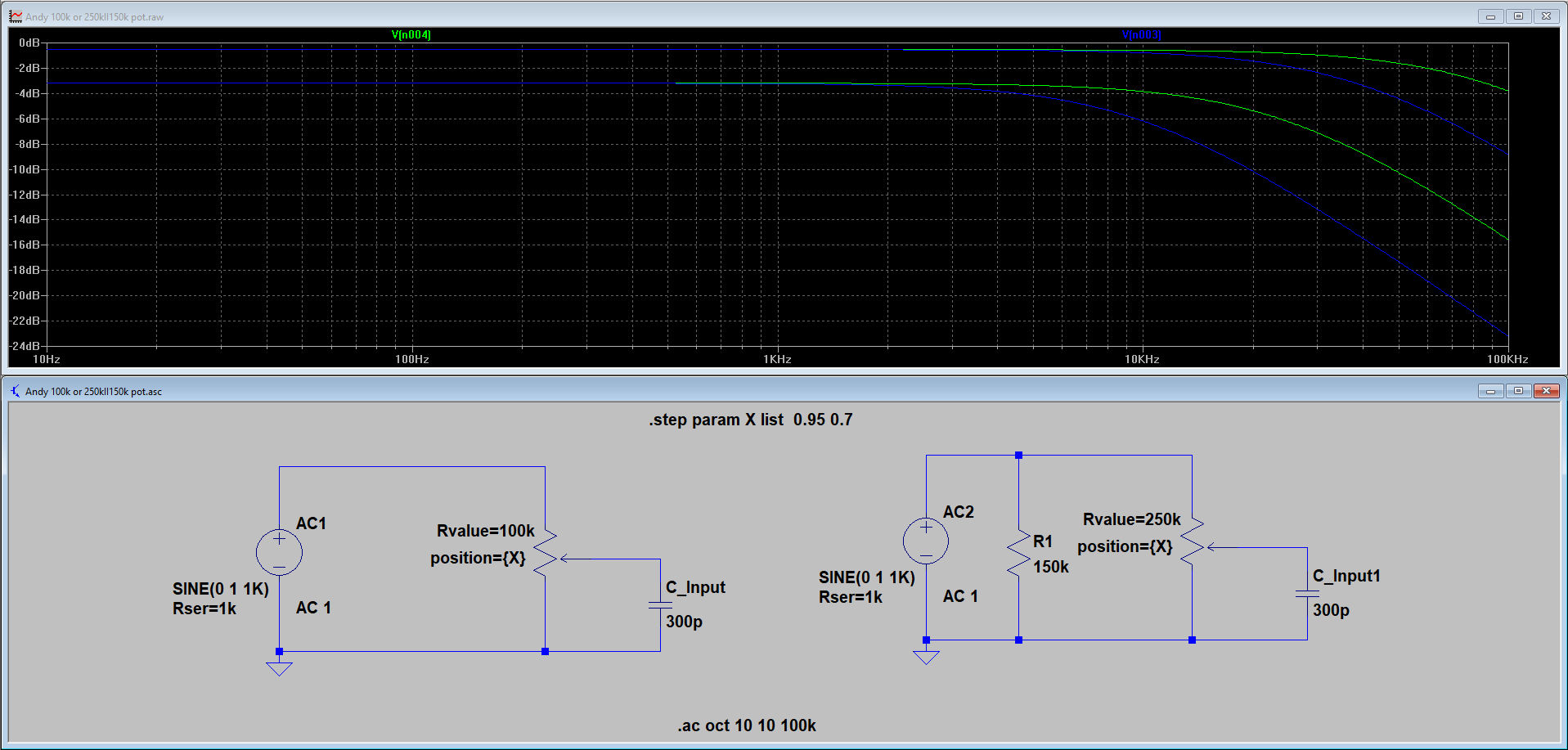Click Rser=1k text of AC1

coord(204,609)
